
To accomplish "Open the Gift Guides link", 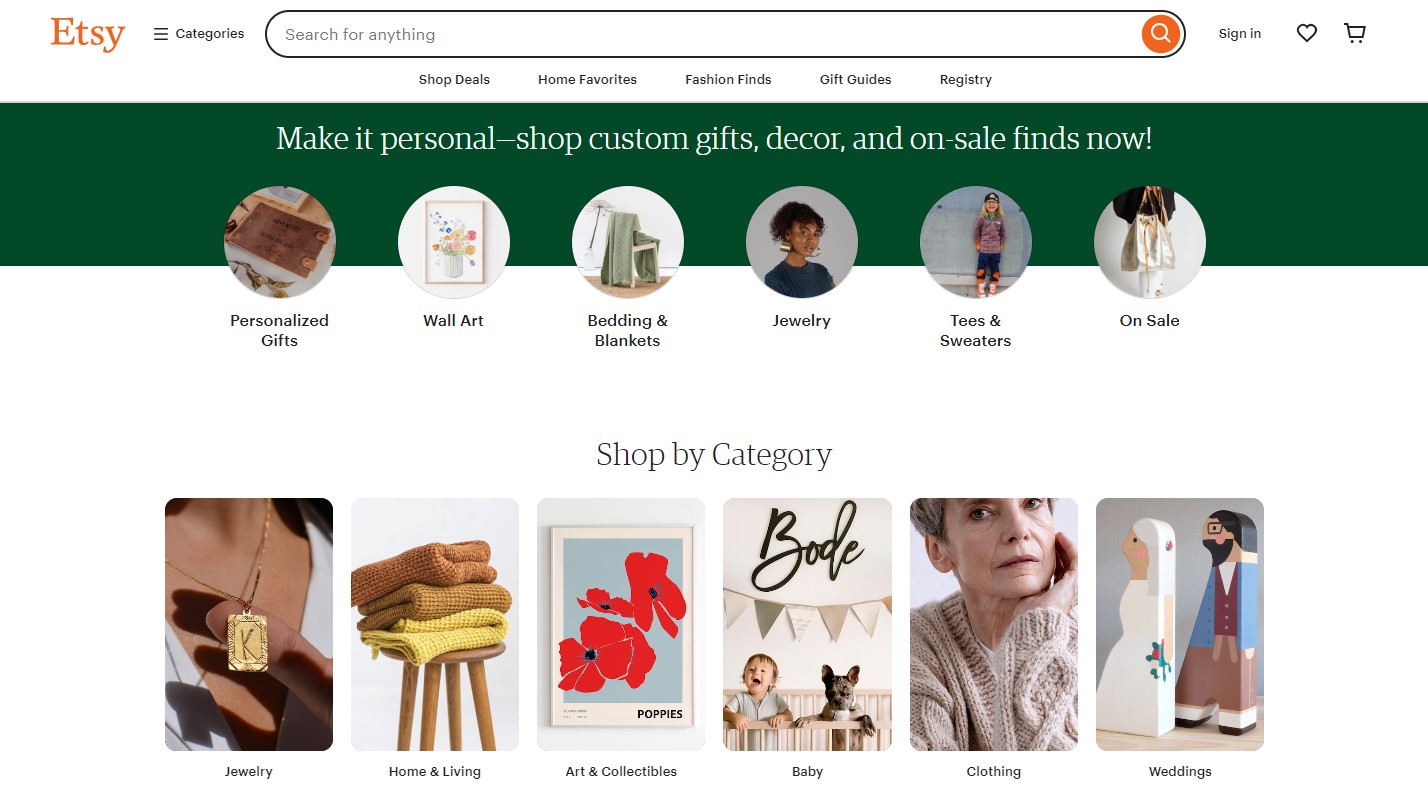I will point(855,80).
